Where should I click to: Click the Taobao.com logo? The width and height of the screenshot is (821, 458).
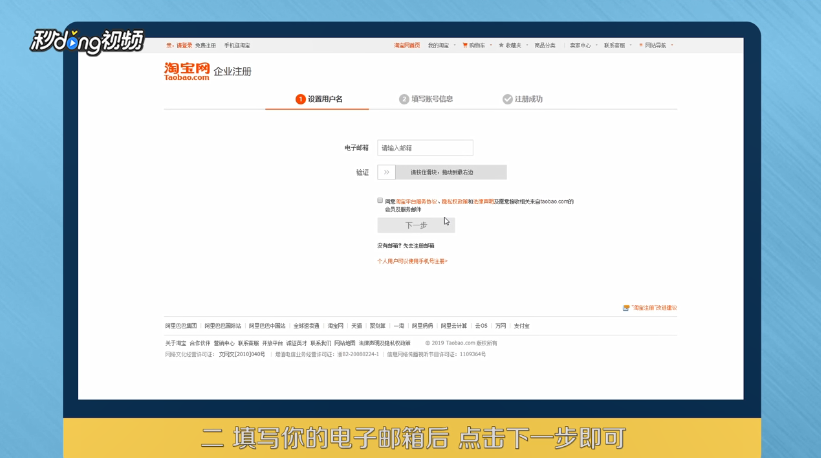[187, 71]
